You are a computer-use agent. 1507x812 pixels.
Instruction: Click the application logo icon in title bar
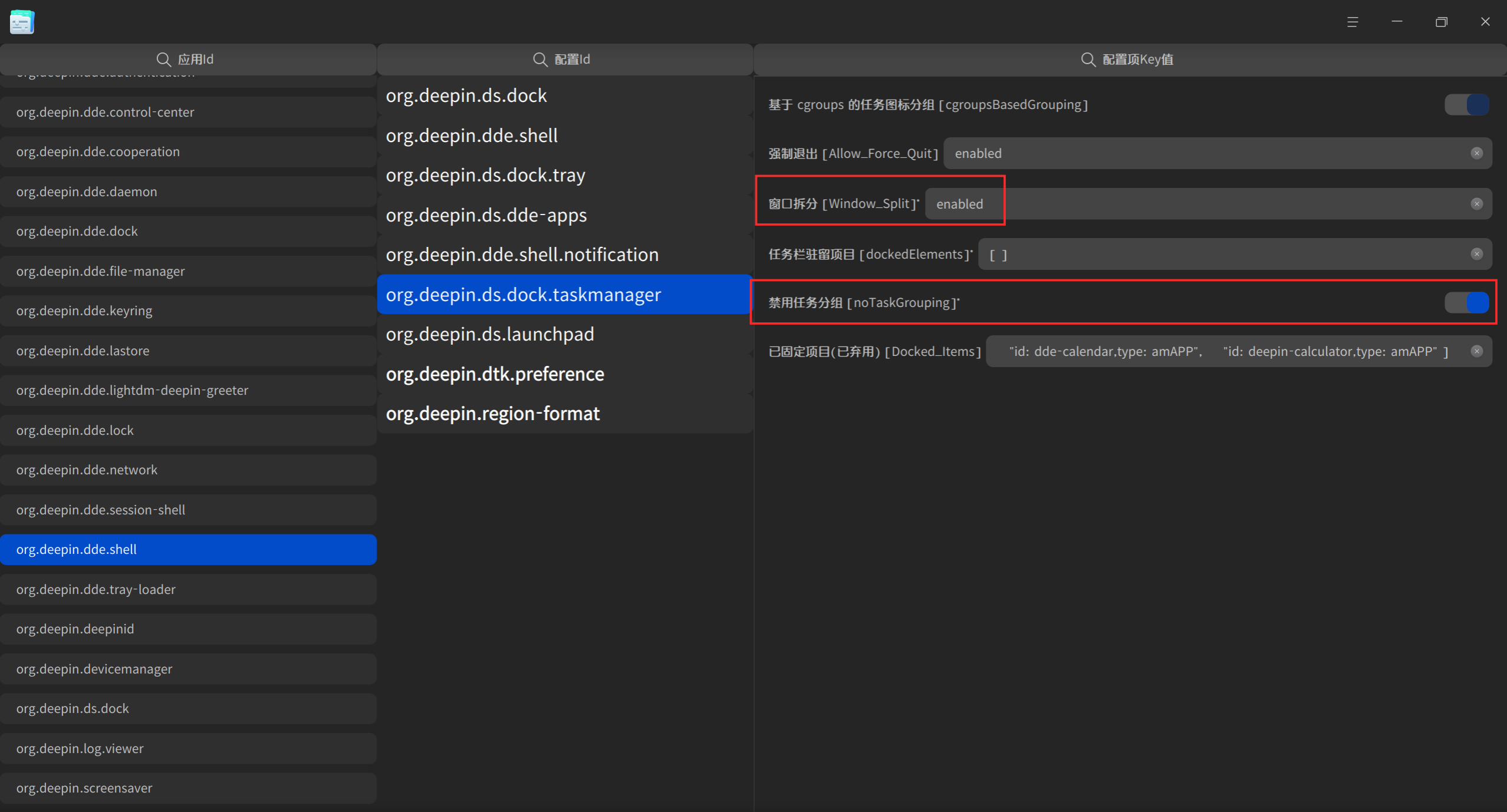(22, 22)
